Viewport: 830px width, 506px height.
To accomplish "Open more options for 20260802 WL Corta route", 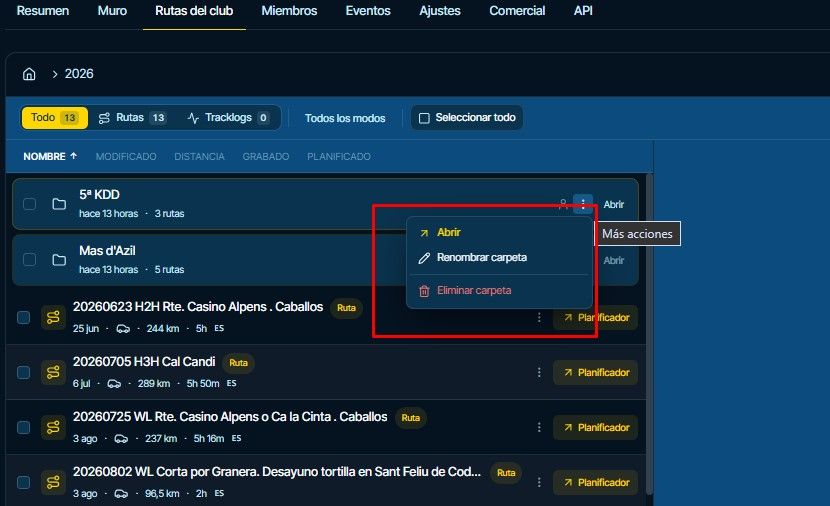I will 539,482.
